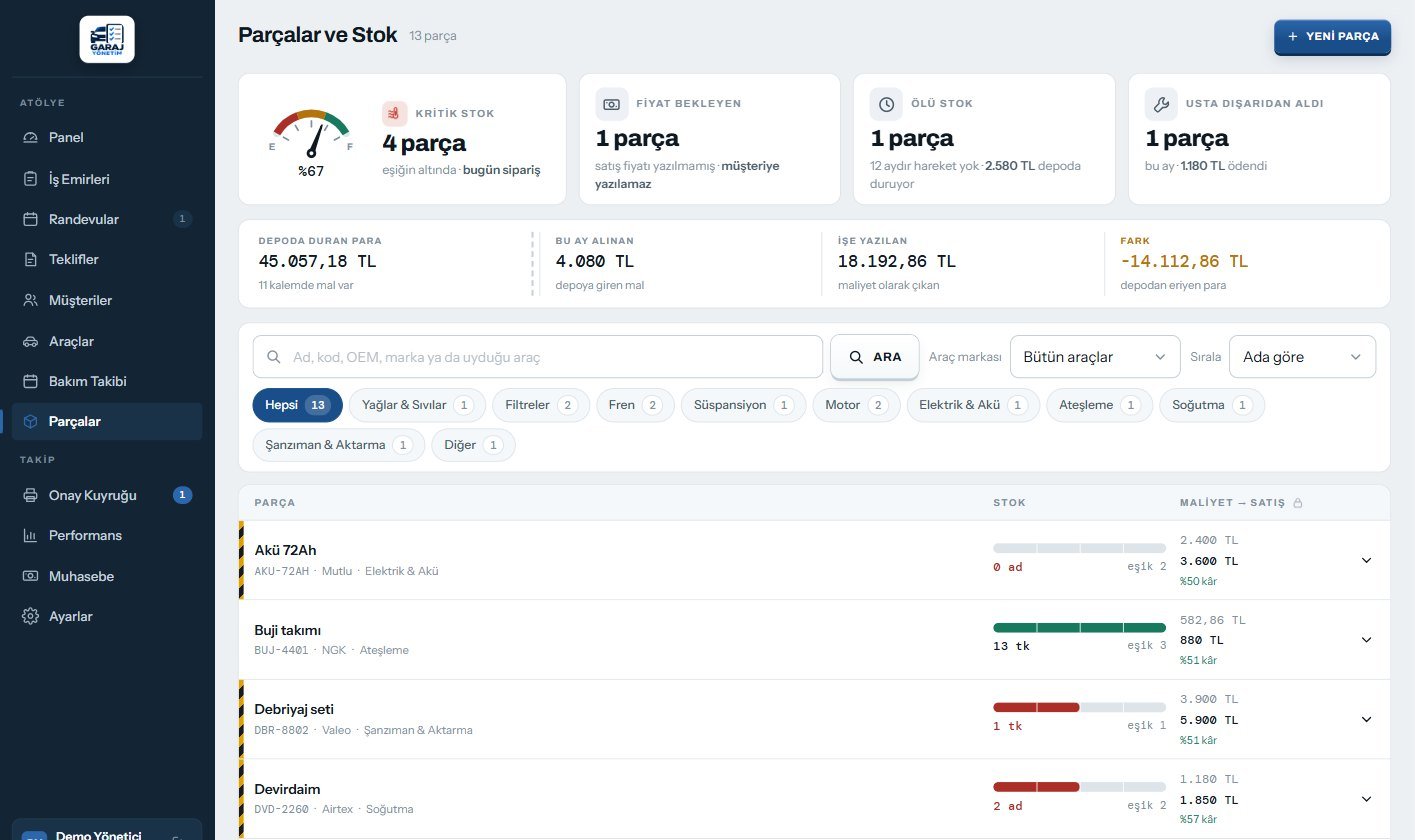Filter by Yağlar & Sıvılar category
The image size is (1415, 840).
point(417,405)
